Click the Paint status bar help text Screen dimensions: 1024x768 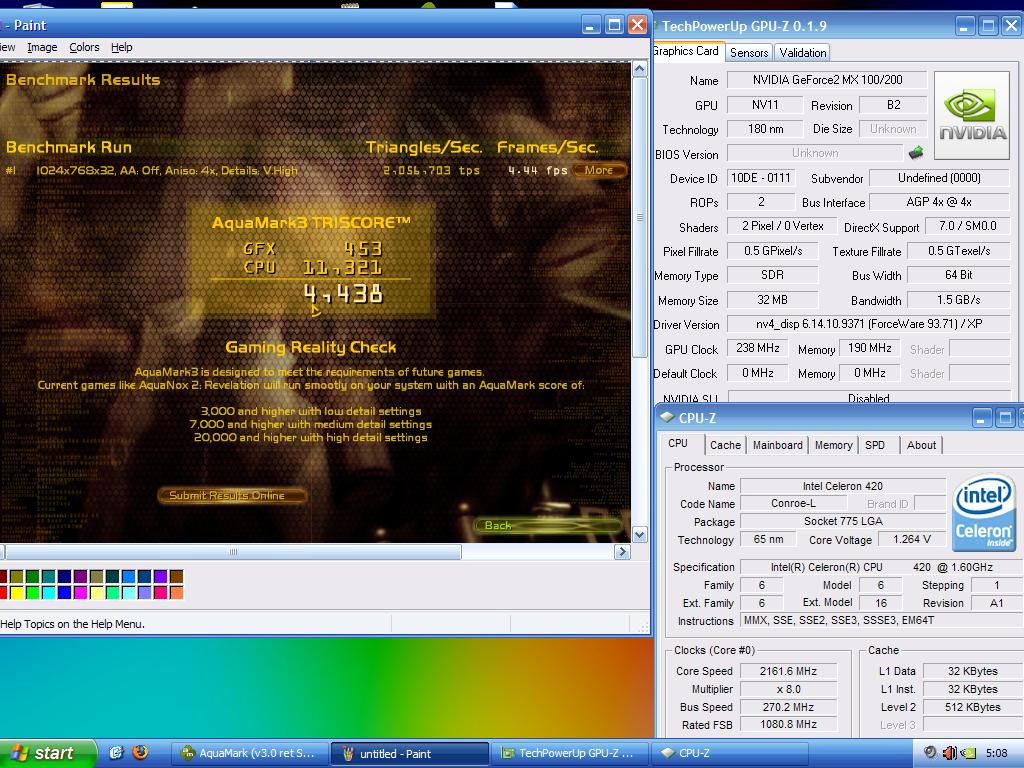pos(73,624)
